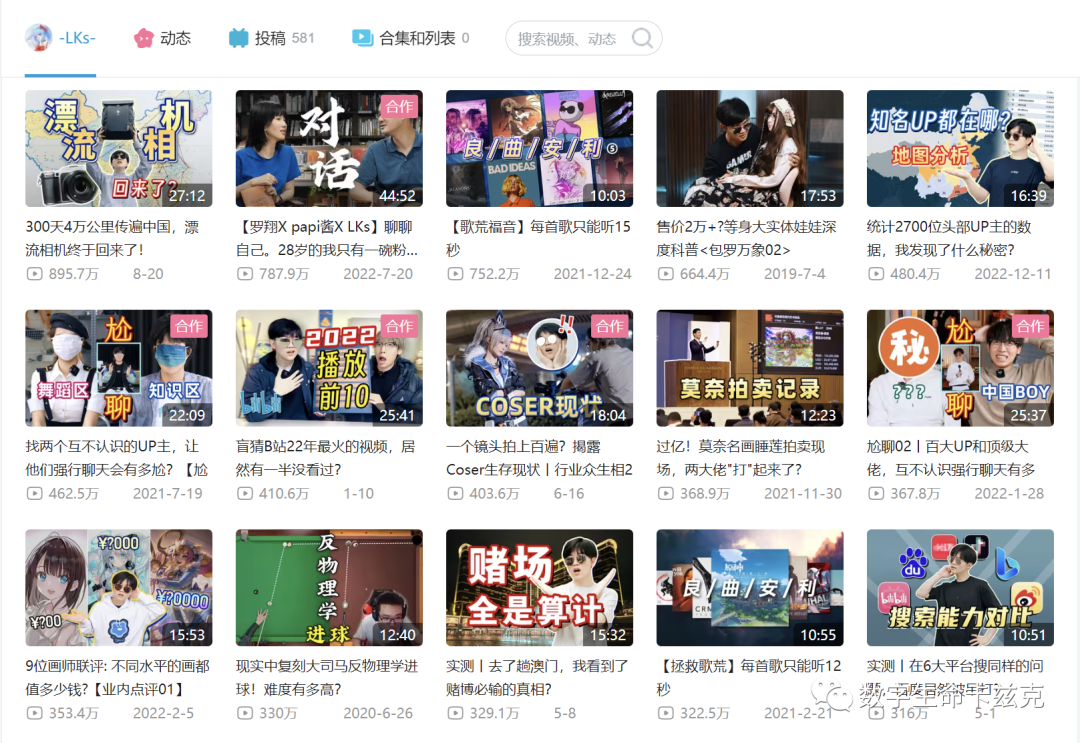Screen dimensions: 1080x743
Task: Click the pink 动态 flower icon
Action: tap(143, 38)
